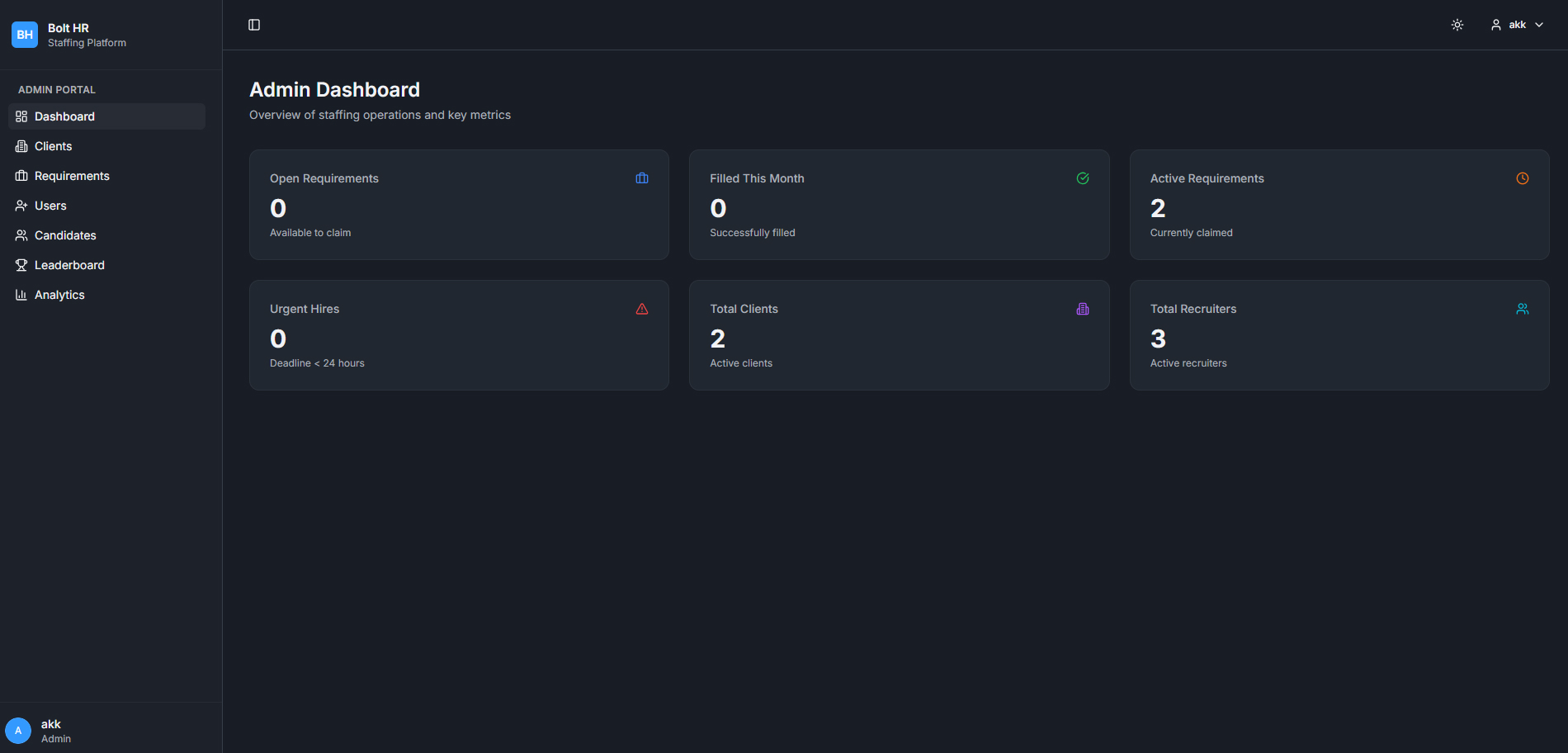Viewport: 1568px width, 753px height.
Task: Go to the Clients page
Action: [x=54, y=146]
